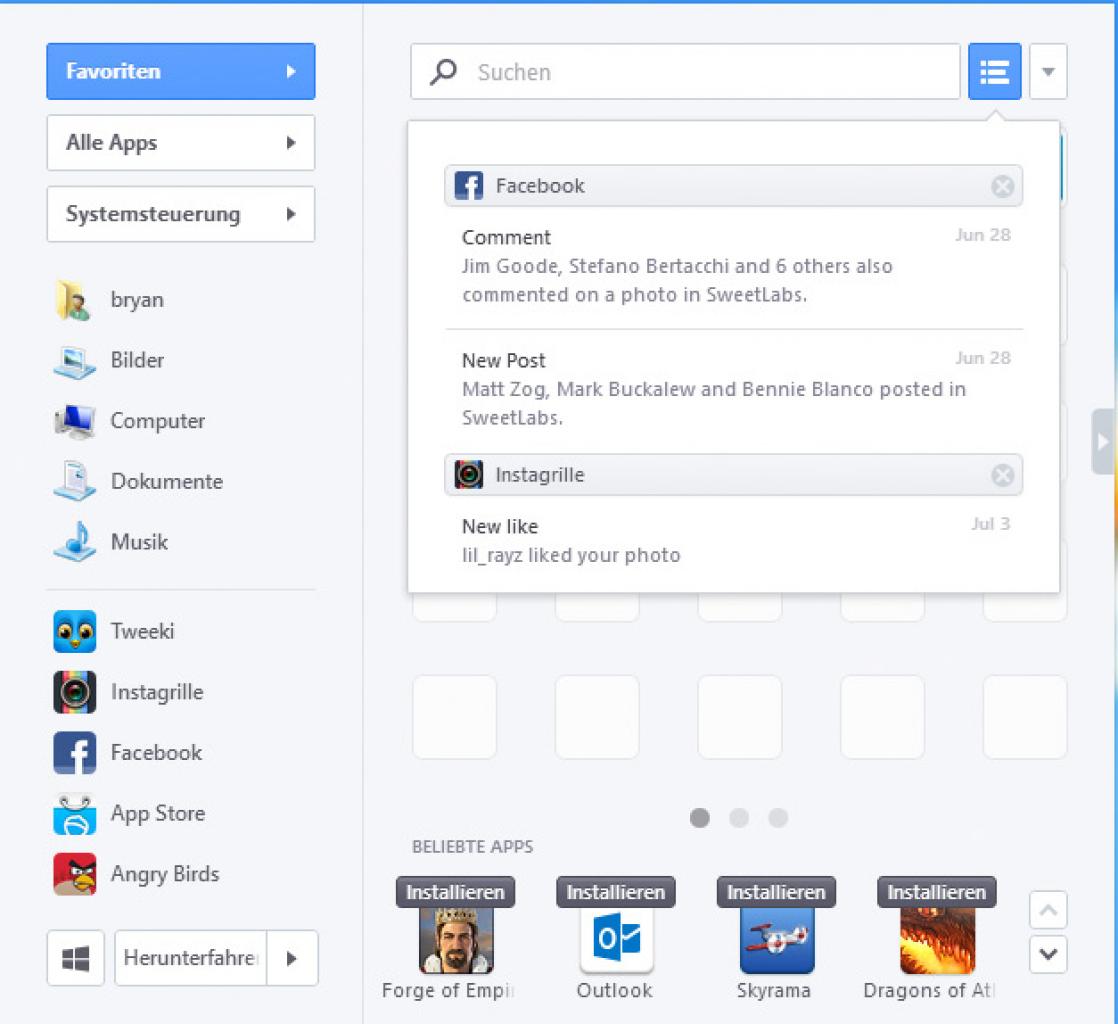Open the Systemsteuerung menu
1118x1024 pixels.
pyautogui.click(x=181, y=214)
